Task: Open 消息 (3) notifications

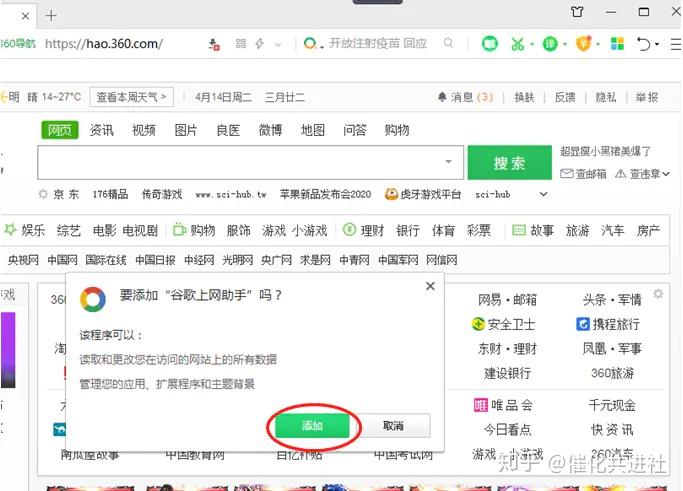Action: coord(466,97)
